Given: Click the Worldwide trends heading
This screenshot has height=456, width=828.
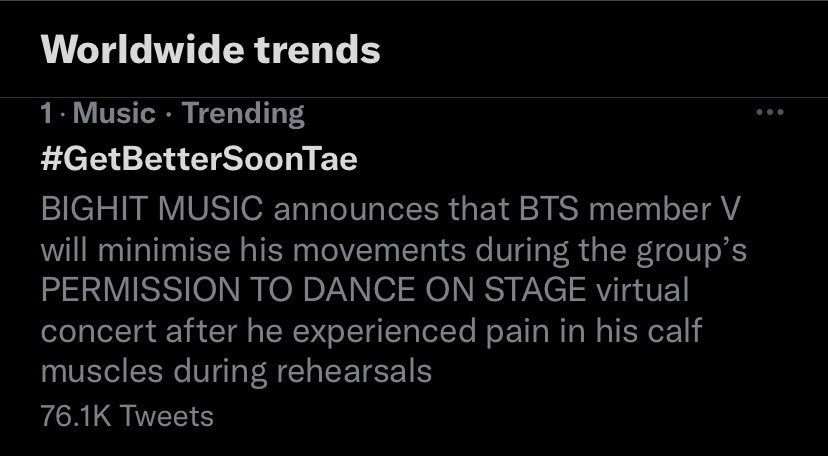Looking at the screenshot, I should tap(212, 50).
